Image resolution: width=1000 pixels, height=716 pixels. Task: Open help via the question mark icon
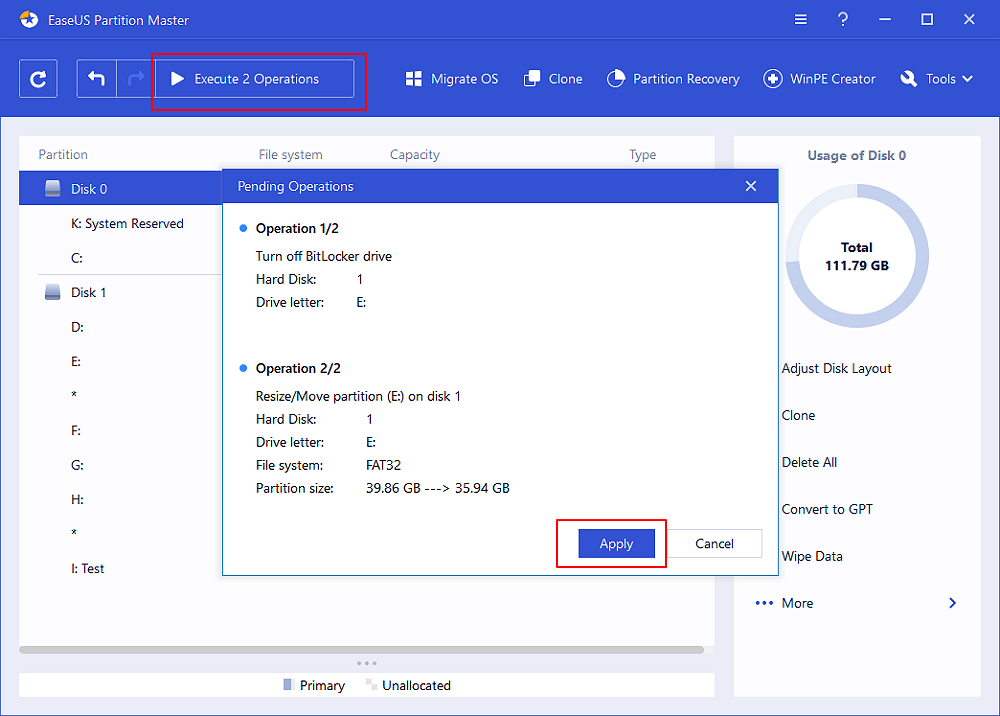click(842, 20)
